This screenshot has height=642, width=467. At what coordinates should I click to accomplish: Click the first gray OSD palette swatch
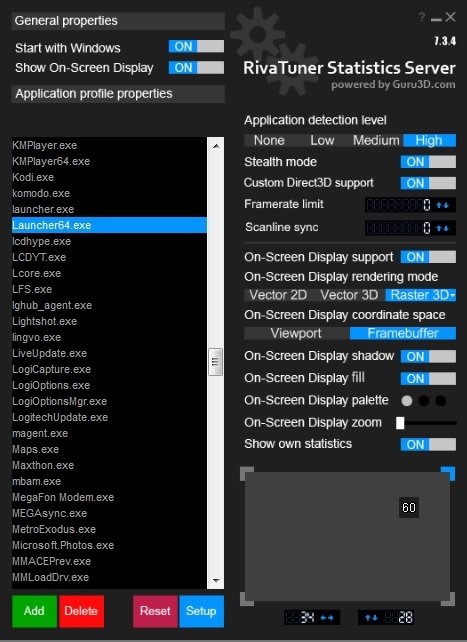407,400
